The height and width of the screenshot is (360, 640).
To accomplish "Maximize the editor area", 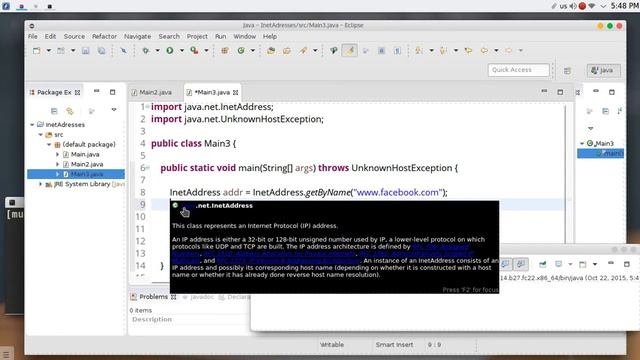I will click(560, 92).
